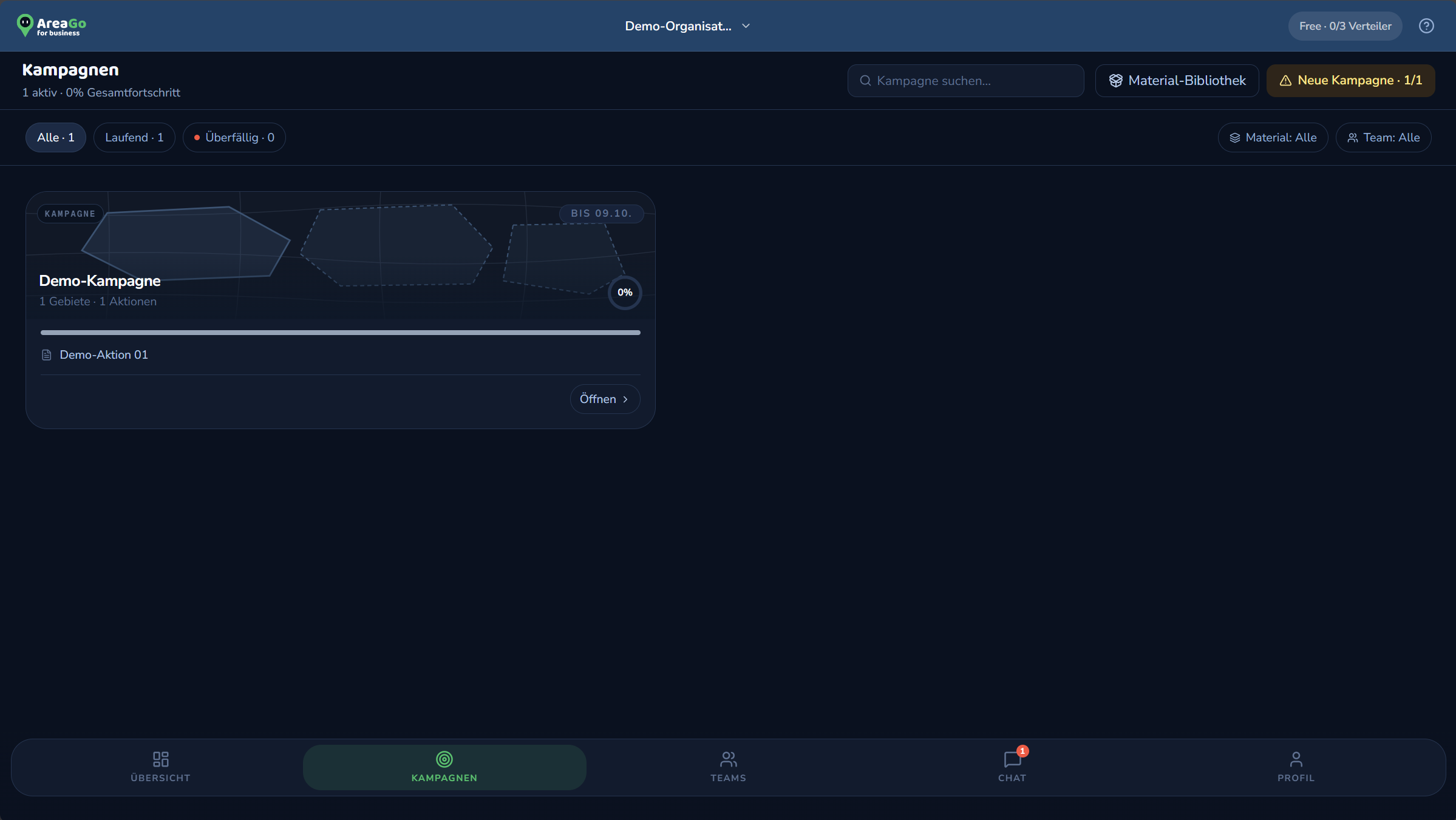1456x820 pixels.
Task: Select the Demo-Aktion 01 row text
Action: pyautogui.click(x=104, y=355)
